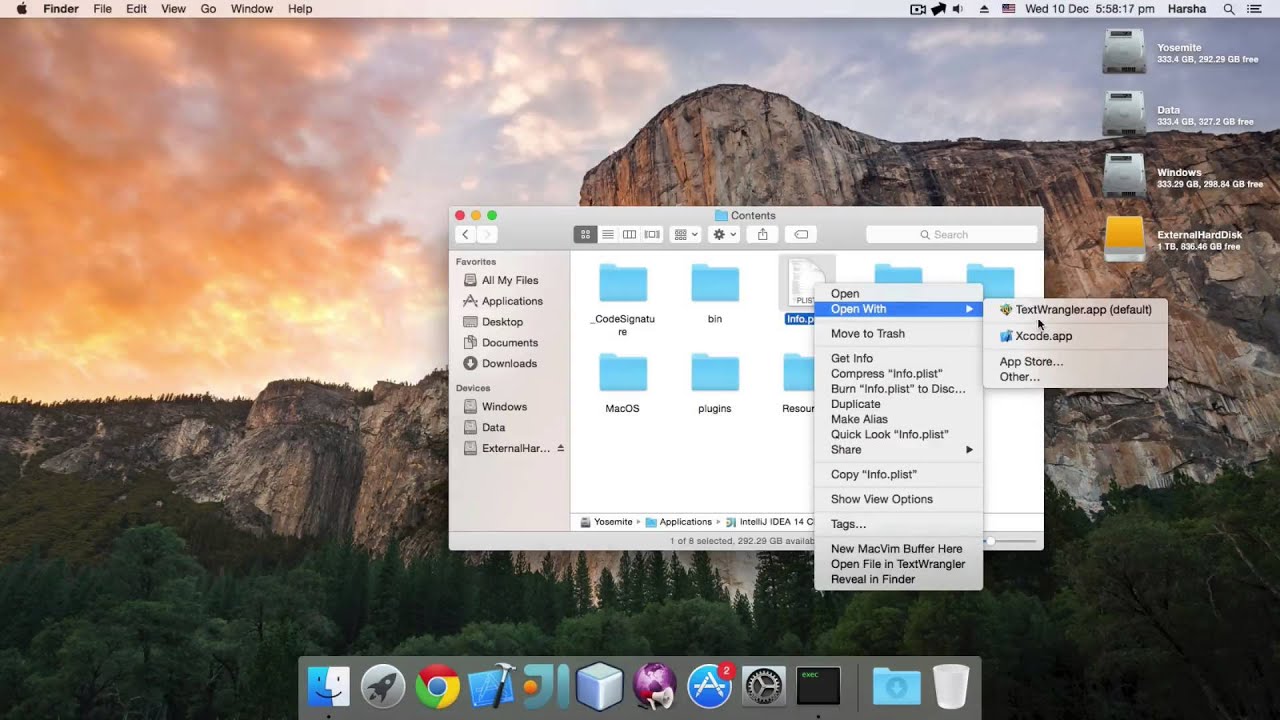Select the Windows drive on the desktop
This screenshot has height=720, width=1280.
[1124, 176]
